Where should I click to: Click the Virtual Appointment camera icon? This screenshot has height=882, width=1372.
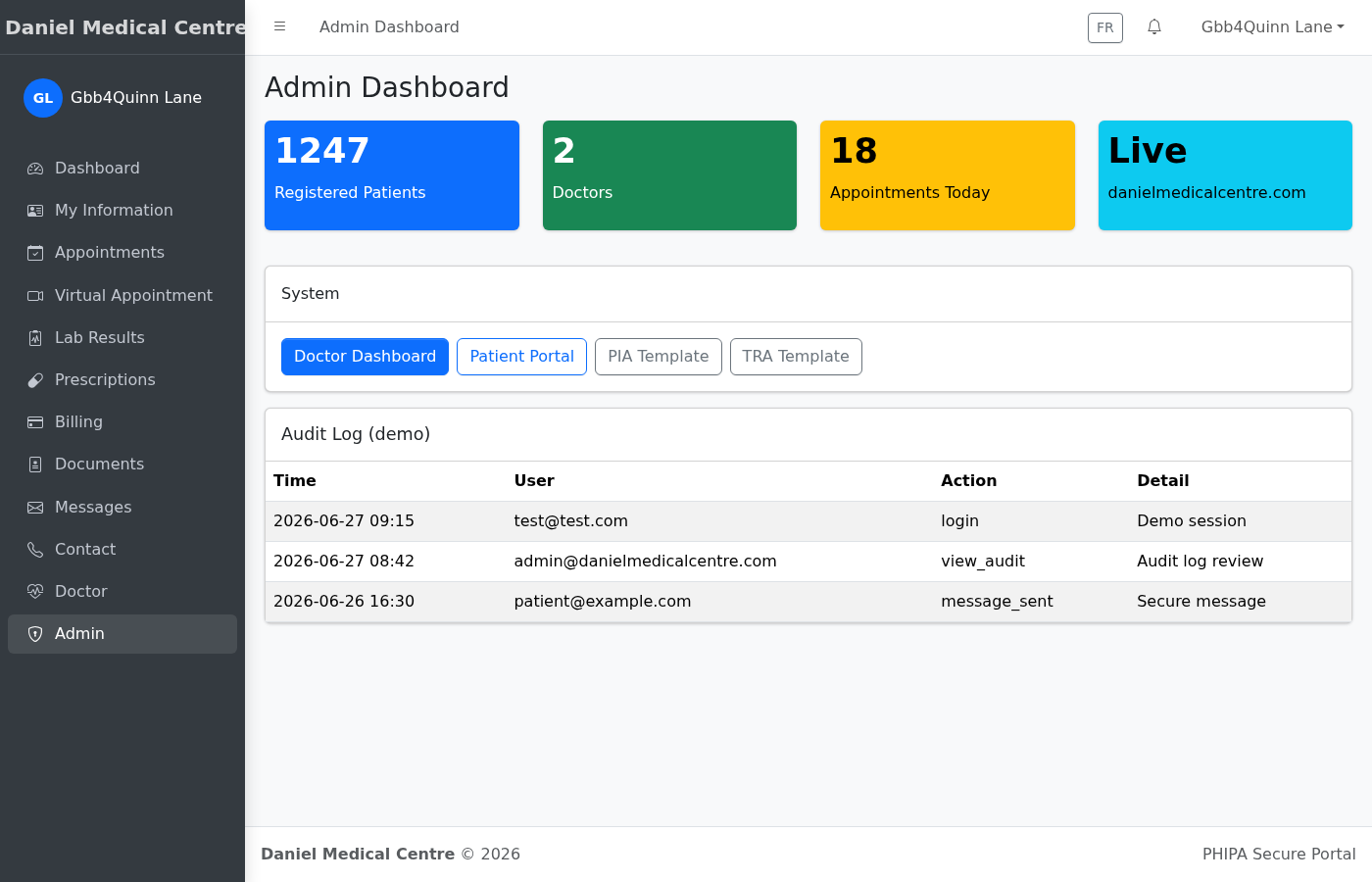(x=35, y=296)
